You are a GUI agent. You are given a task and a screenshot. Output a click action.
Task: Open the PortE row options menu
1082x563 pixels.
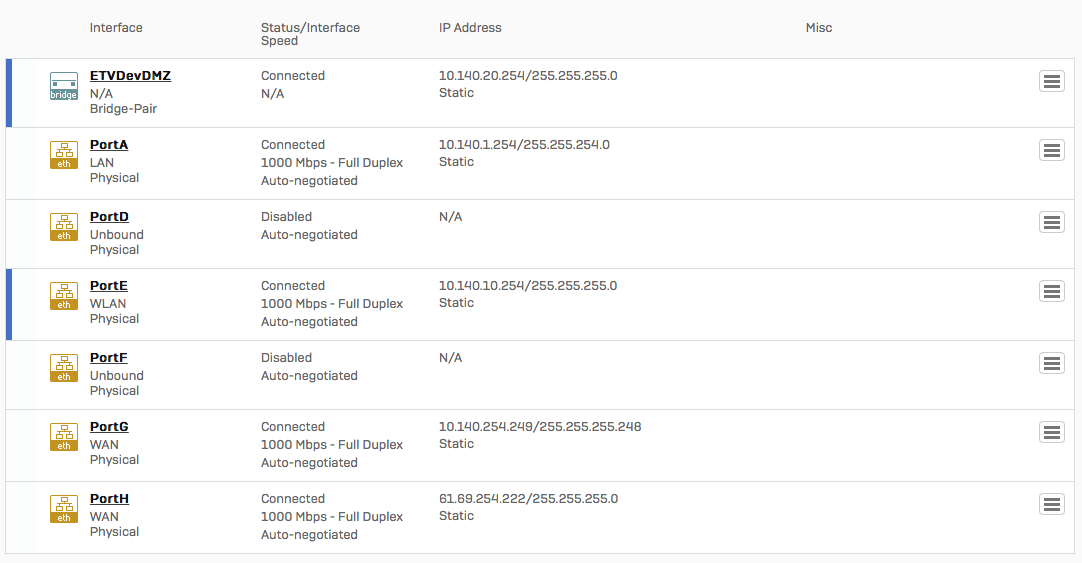[1051, 291]
